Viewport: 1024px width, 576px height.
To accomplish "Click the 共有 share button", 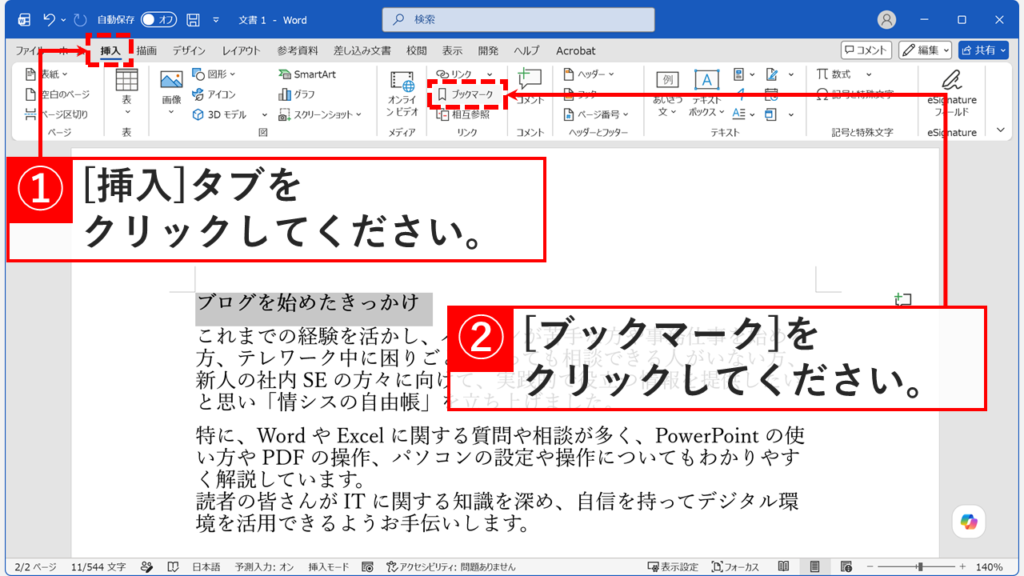I will (x=984, y=50).
